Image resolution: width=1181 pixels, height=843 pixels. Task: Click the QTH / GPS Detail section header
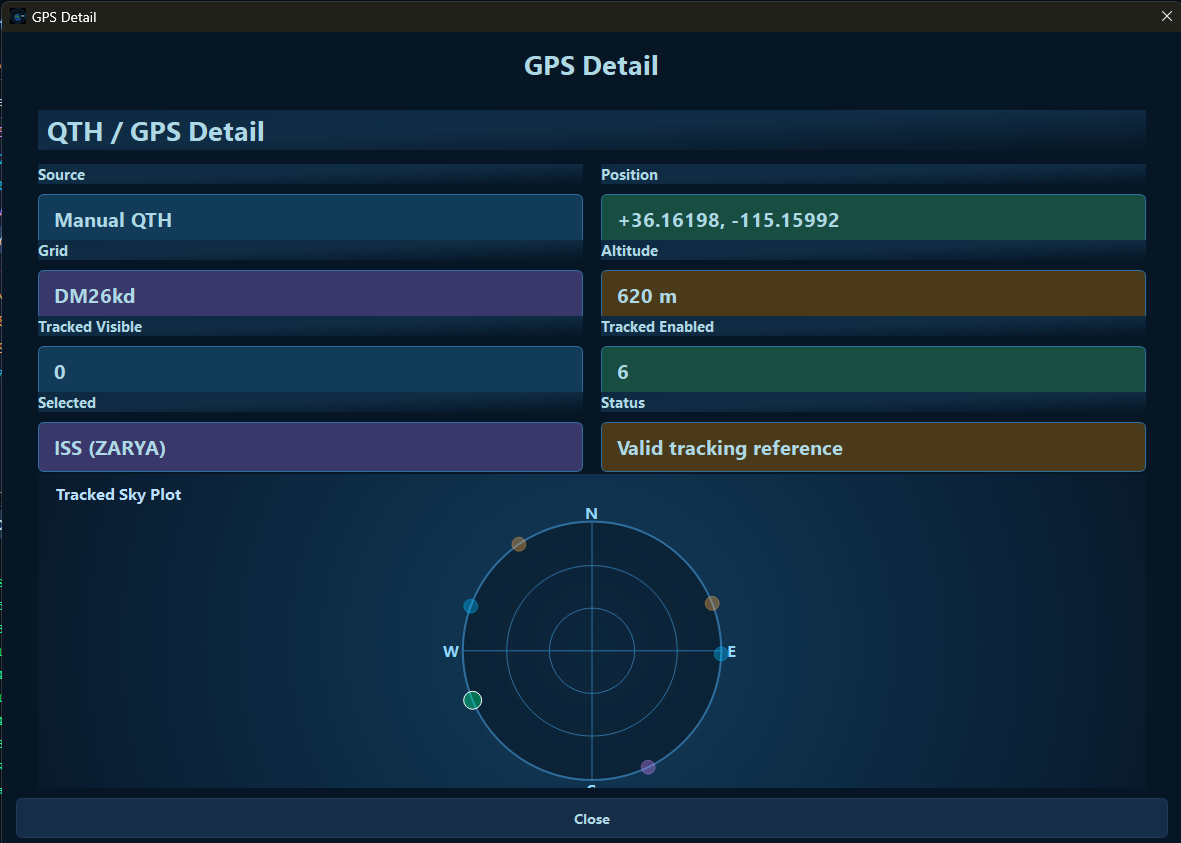tap(591, 131)
